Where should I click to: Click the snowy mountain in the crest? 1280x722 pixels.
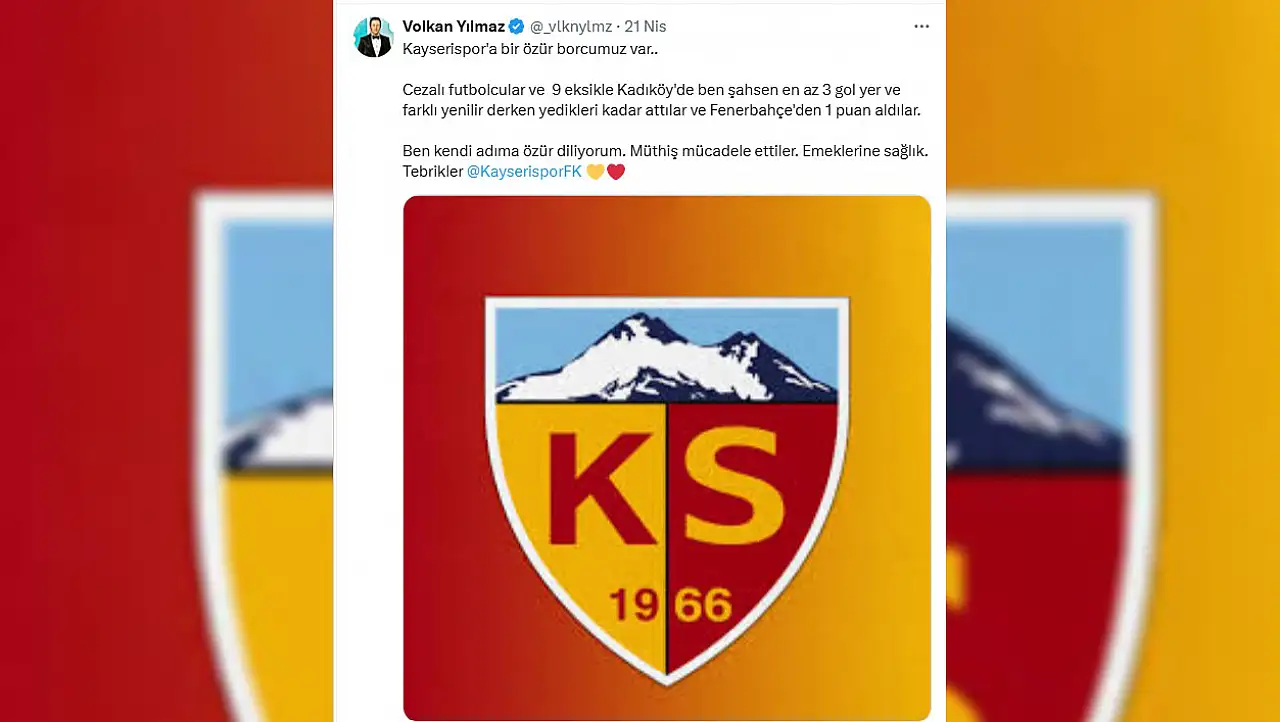667,357
